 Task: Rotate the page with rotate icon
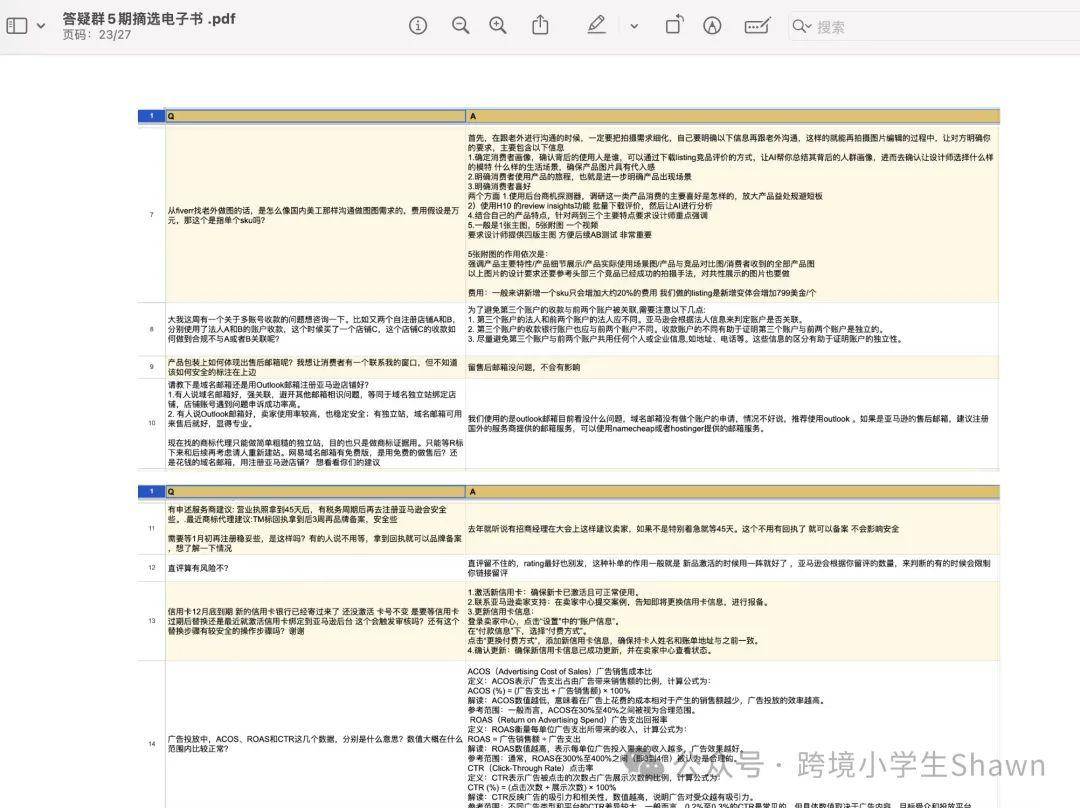(674, 25)
